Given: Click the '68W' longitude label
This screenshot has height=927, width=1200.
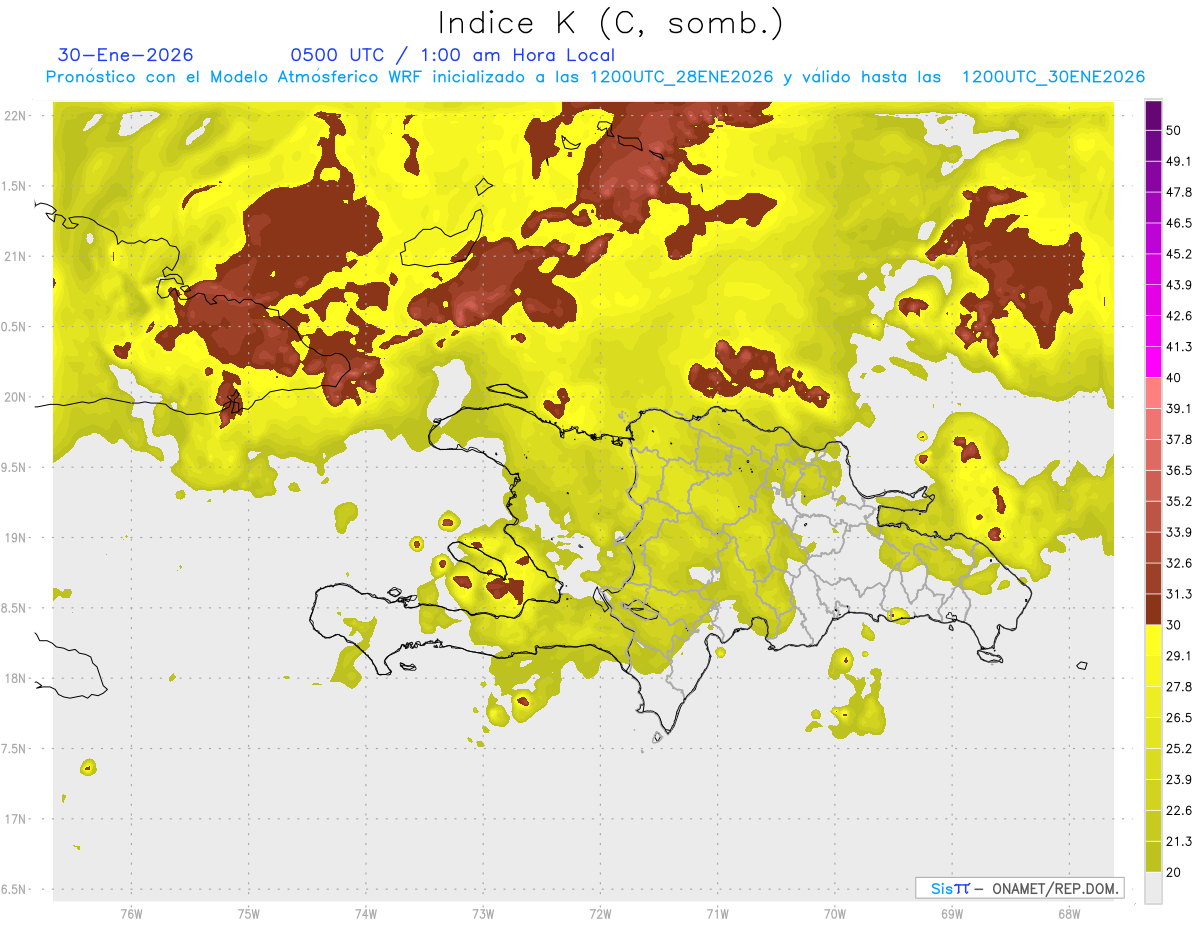Looking at the screenshot, I should 1068,914.
